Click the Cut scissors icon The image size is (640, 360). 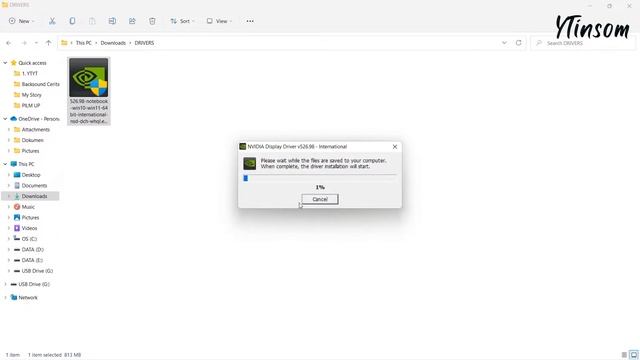pyautogui.click(x=52, y=21)
